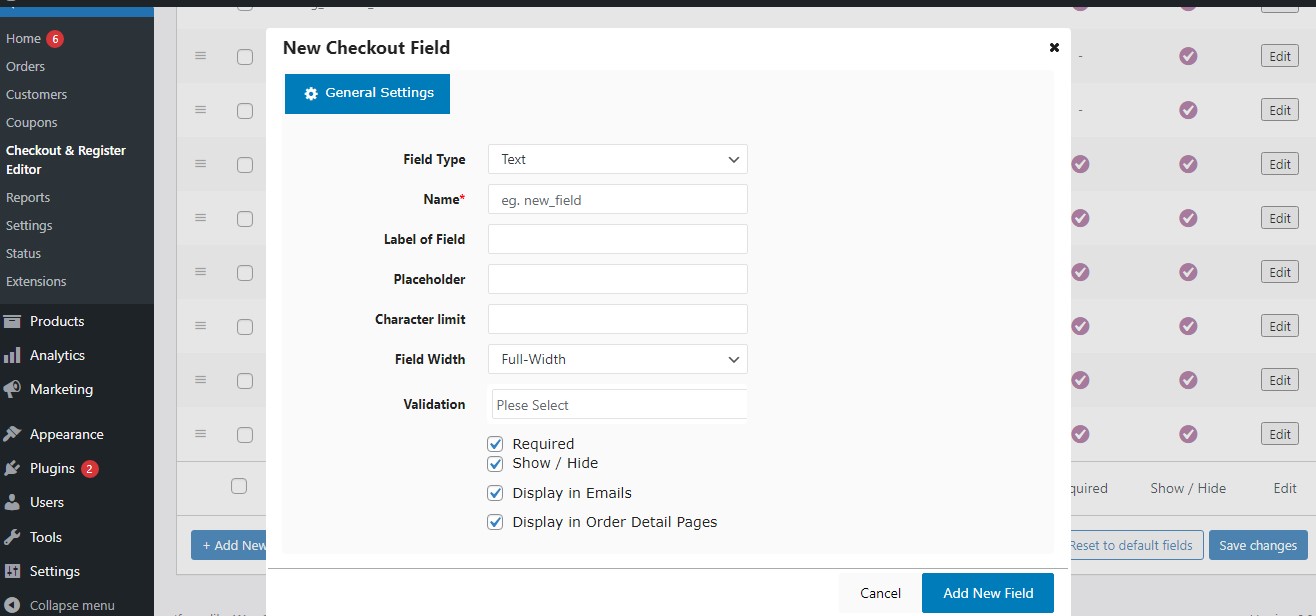The width and height of the screenshot is (1316, 616).
Task: Click the Add New Field button
Action: [x=987, y=593]
